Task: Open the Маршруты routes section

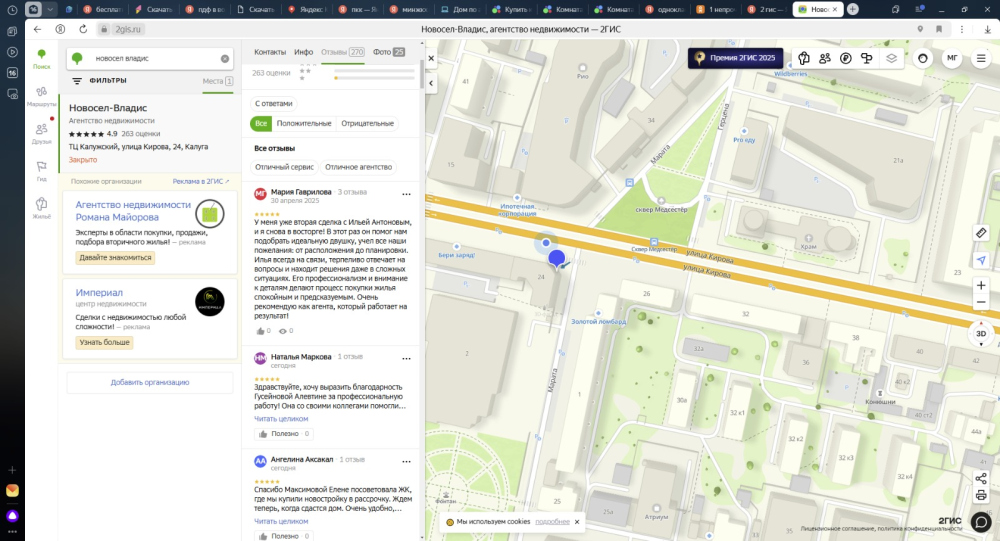Action: tap(41, 96)
